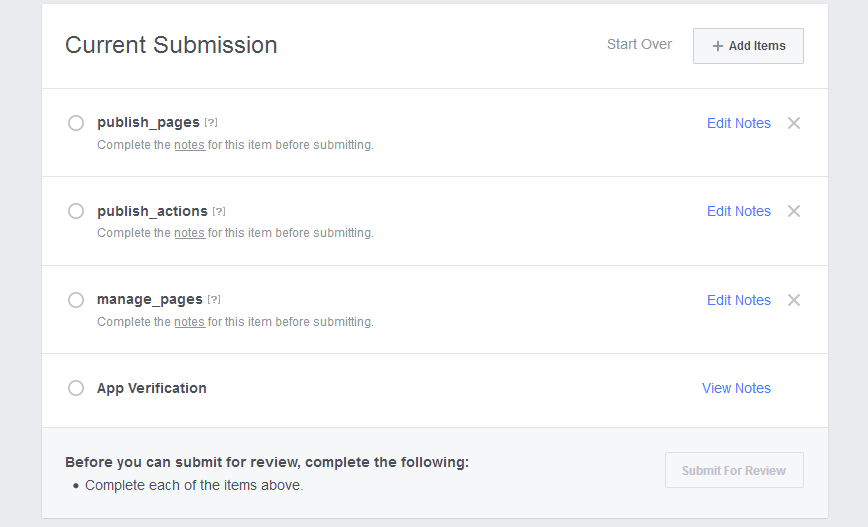Open View Notes for App Verification
This screenshot has width=868, height=527.
(x=736, y=388)
